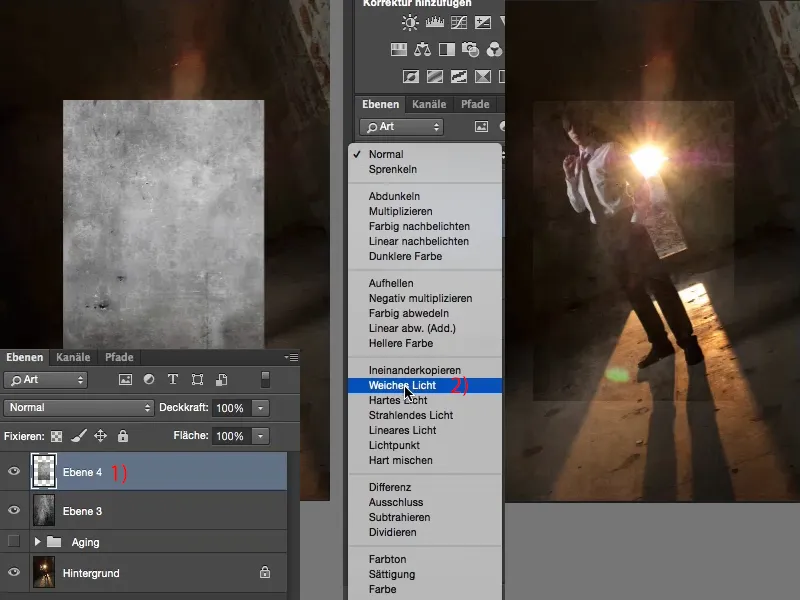Click the Ebene 4 layer thumbnail

point(45,471)
